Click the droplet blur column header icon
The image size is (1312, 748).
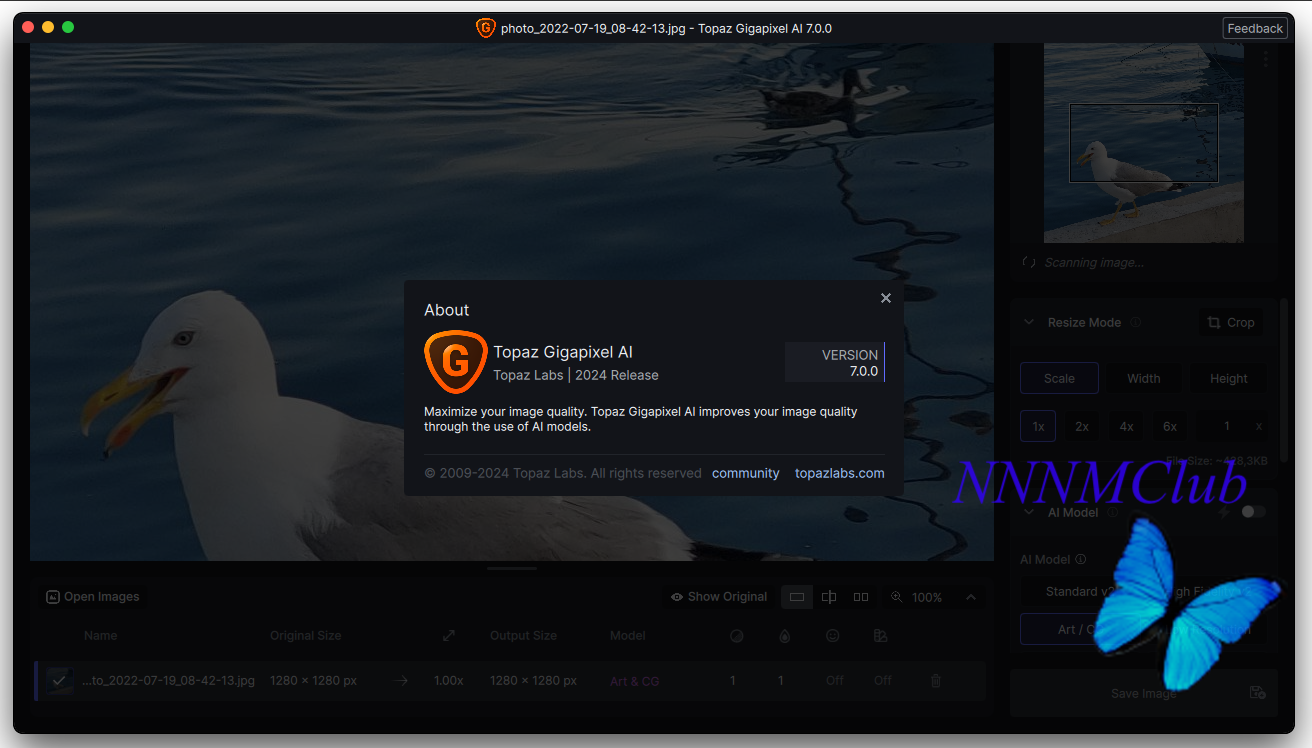pyautogui.click(x=785, y=635)
